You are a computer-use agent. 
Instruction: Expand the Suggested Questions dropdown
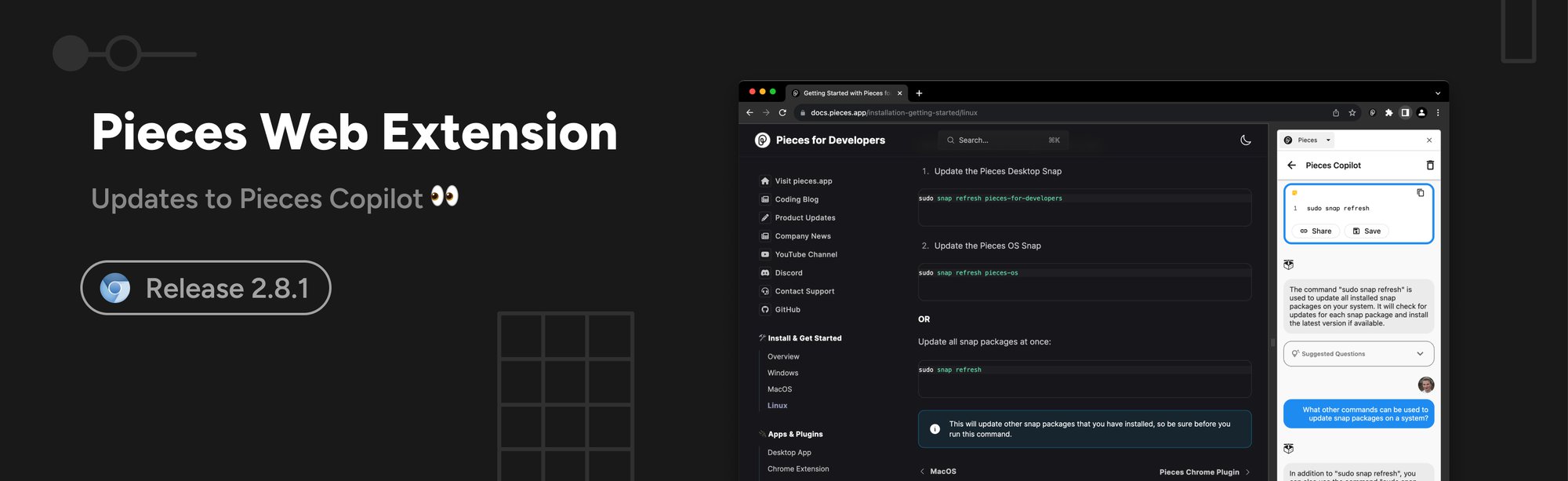click(1359, 354)
